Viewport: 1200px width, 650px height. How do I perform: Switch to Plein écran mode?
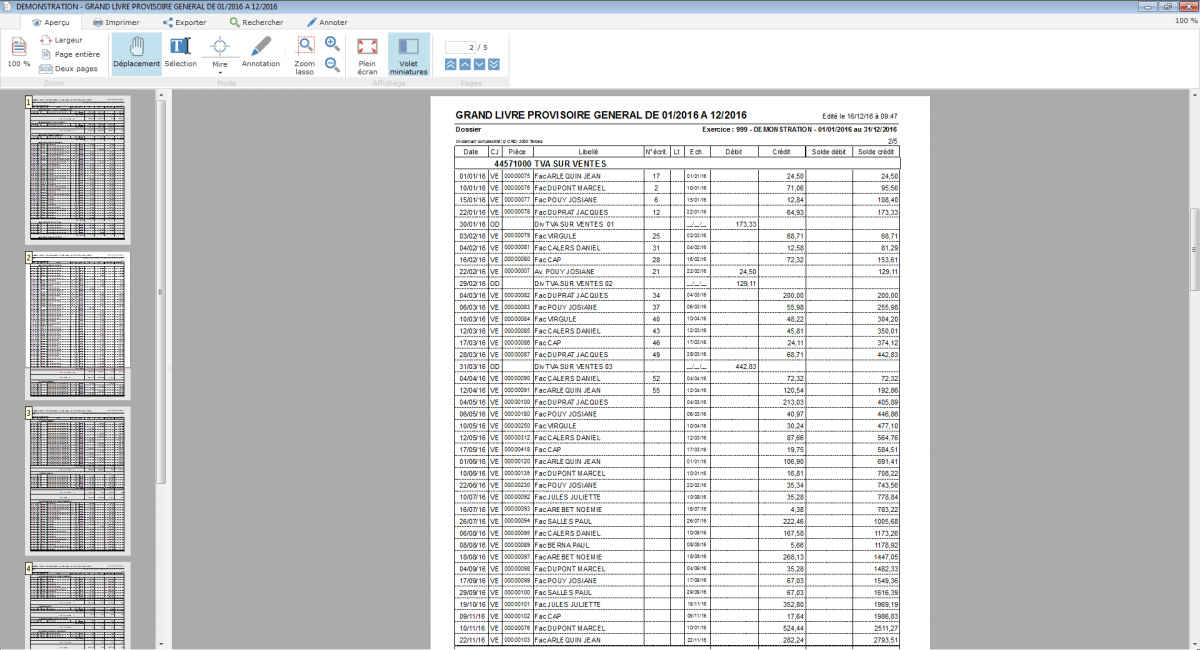(x=367, y=56)
